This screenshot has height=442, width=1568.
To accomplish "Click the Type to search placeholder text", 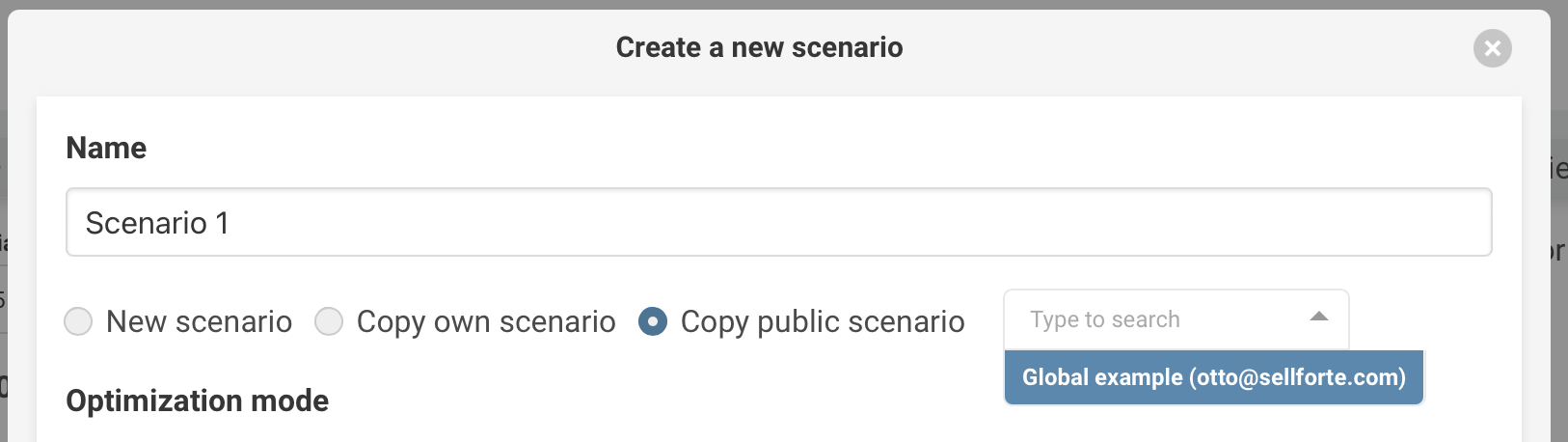I will click(x=1104, y=319).
